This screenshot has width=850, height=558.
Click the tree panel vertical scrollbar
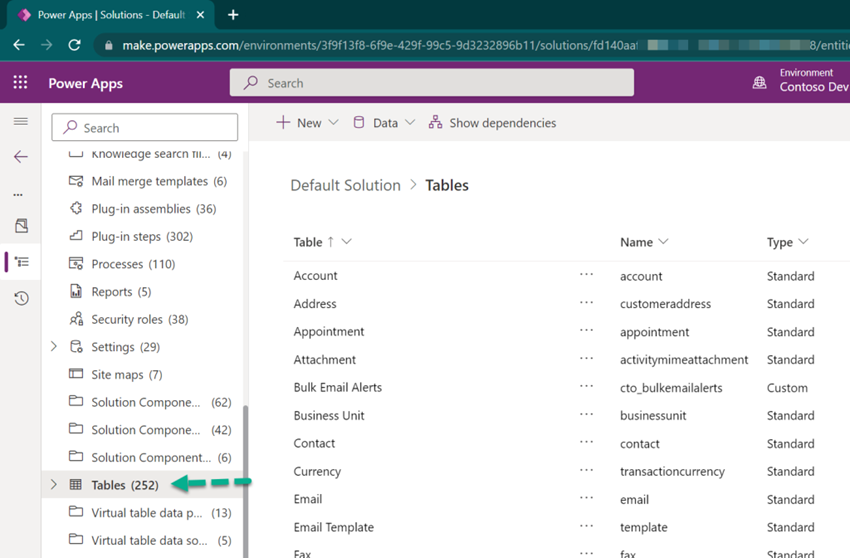pos(246,482)
